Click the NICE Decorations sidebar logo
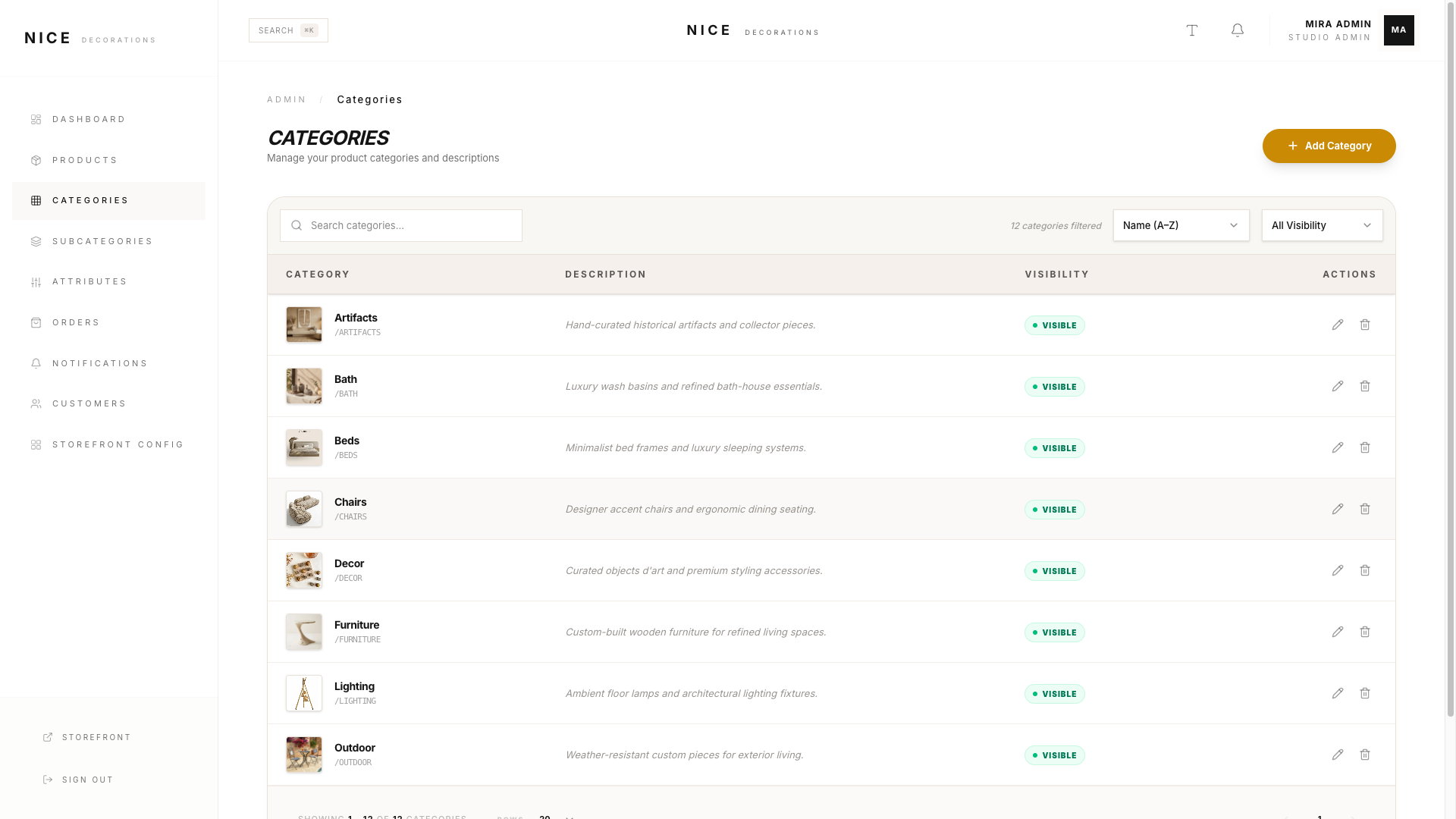The image size is (1456, 819). click(x=90, y=38)
